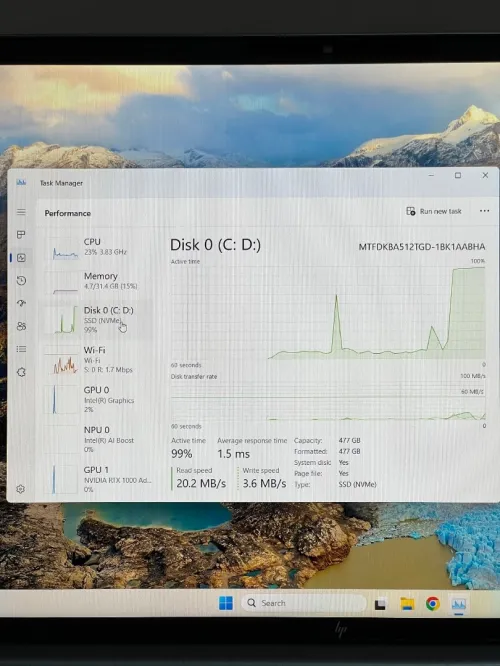Click the Disk 0 (C: D:) heading
Viewport: 500px width, 666px height.
[x=215, y=245]
